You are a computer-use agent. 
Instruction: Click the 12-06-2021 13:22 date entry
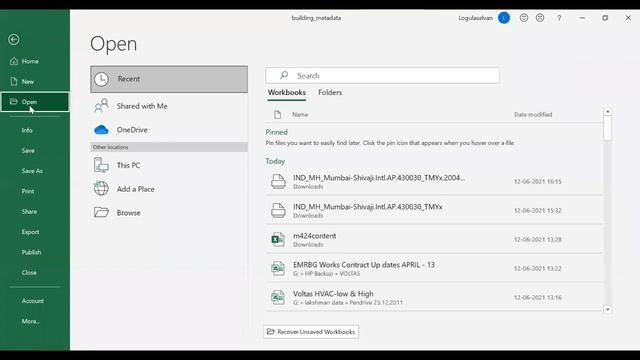coord(538,269)
